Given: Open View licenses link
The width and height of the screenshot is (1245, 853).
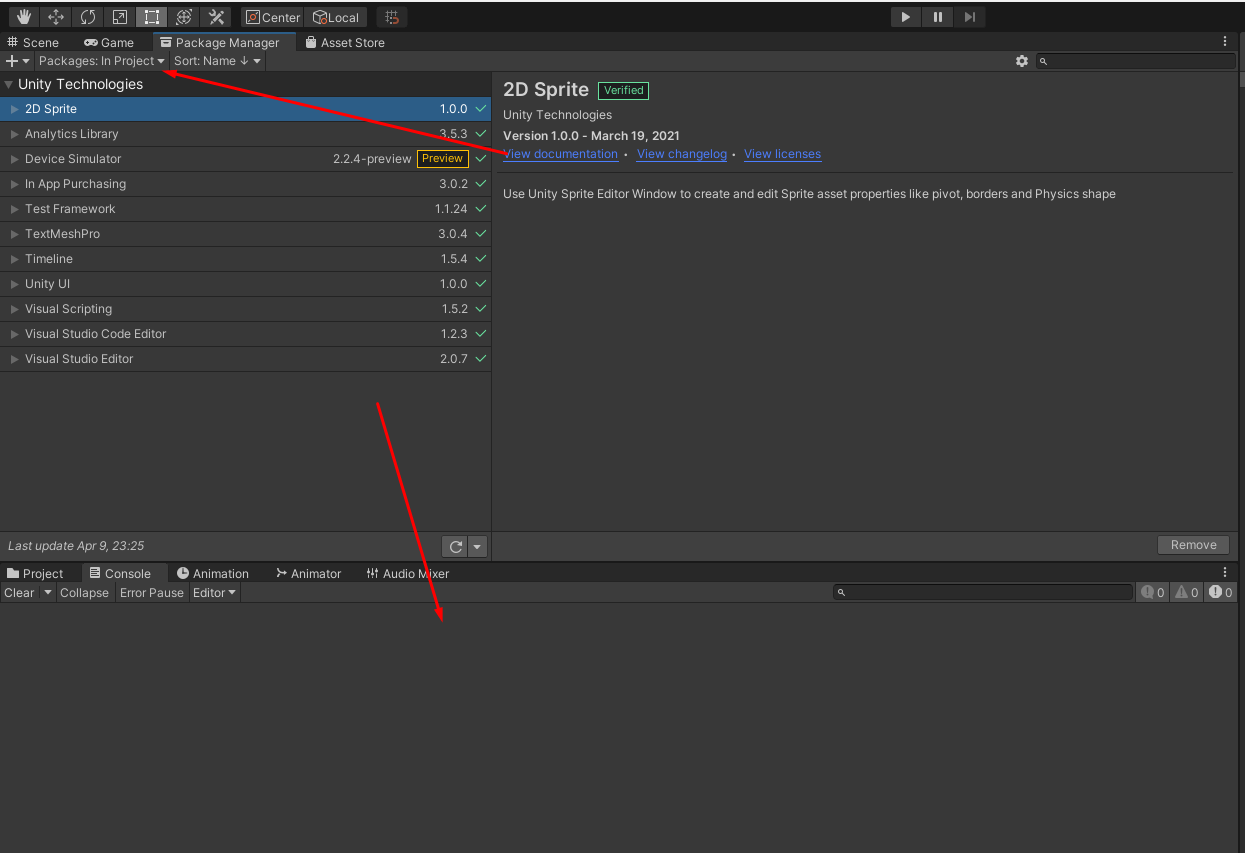Looking at the screenshot, I should (x=782, y=154).
